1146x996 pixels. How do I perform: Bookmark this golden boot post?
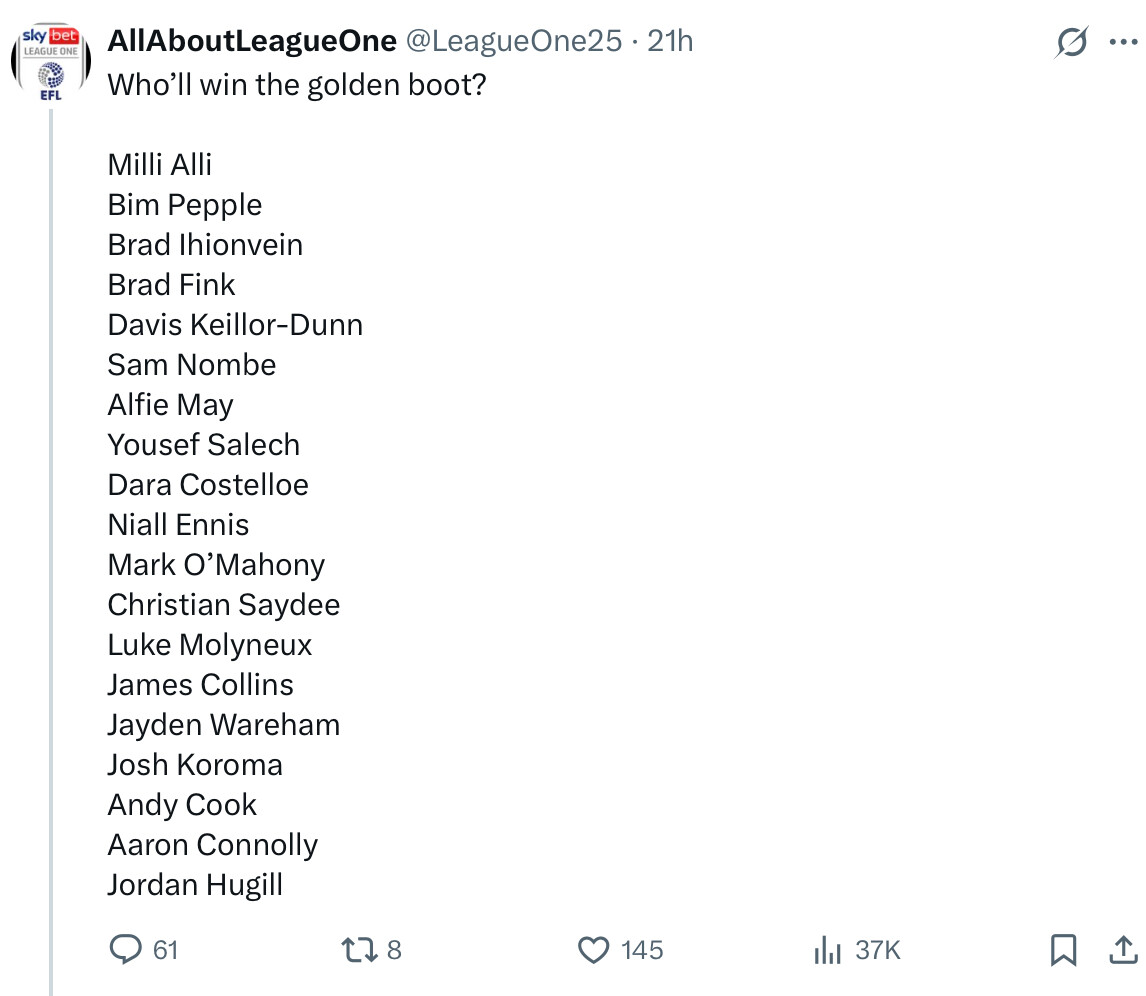tap(1063, 949)
